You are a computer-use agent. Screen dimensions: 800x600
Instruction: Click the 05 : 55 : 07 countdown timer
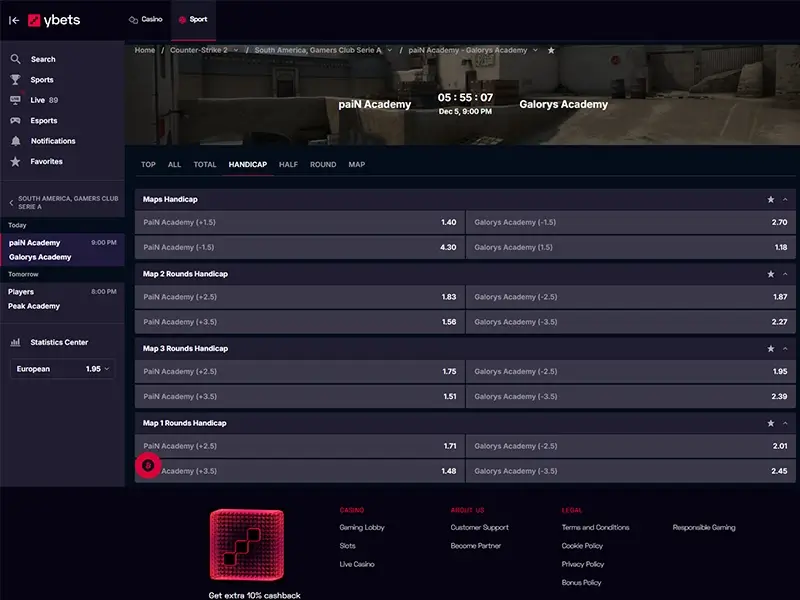tap(465, 97)
